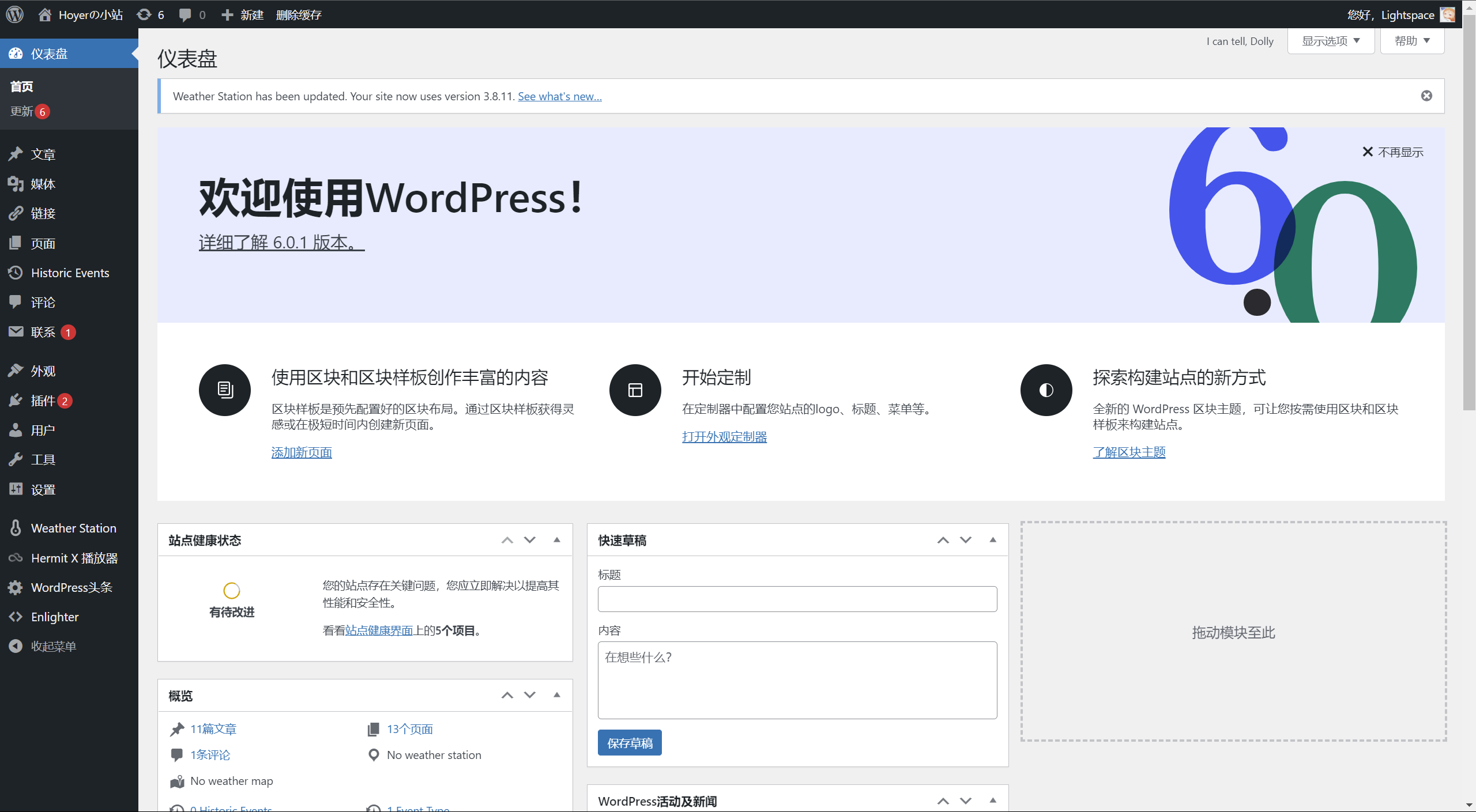Focus the 内容 draft textarea
Screen dimensions: 1476x812
coord(797,680)
